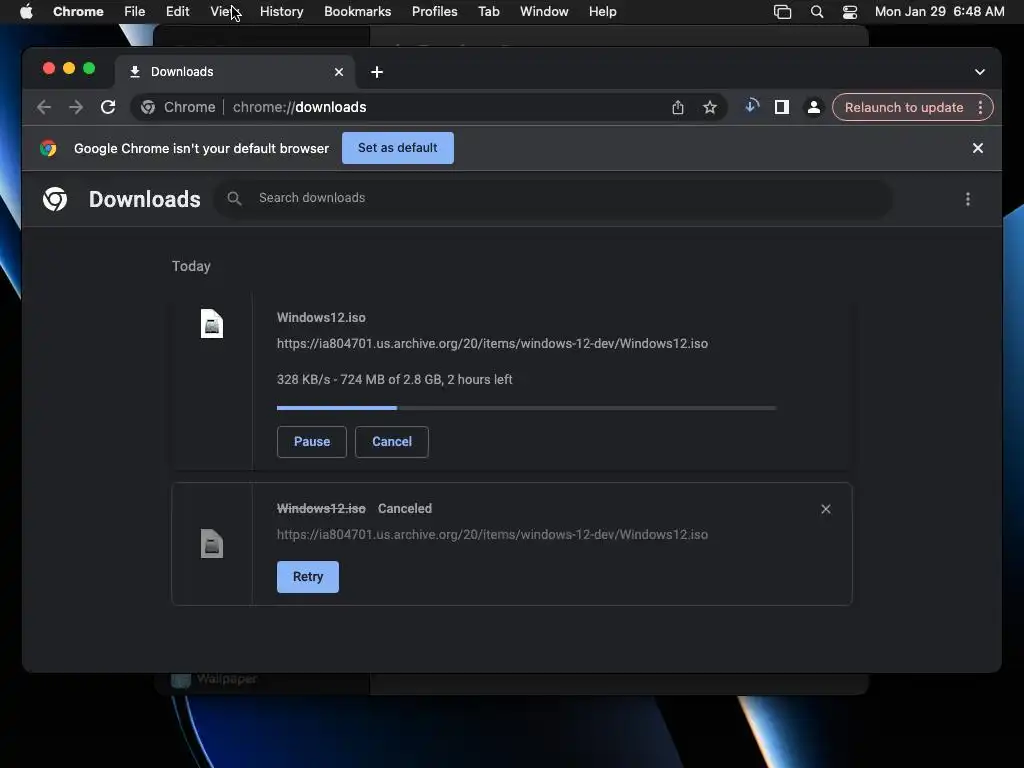
Task: Open the Bookmarks menu
Action: coord(357,11)
